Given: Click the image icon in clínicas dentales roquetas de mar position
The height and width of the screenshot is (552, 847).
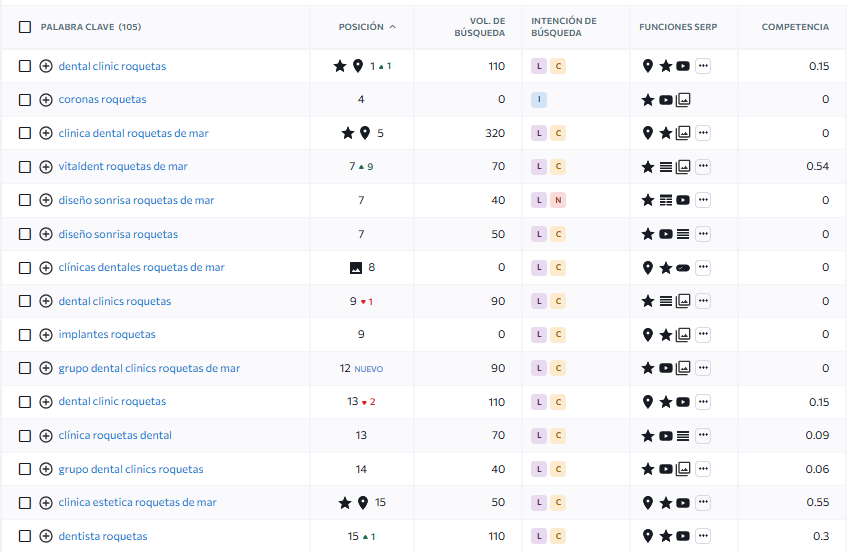Looking at the screenshot, I should (355, 268).
